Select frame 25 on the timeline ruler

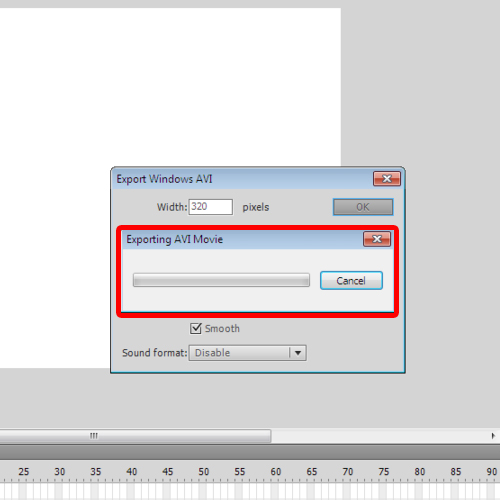tap(23, 472)
